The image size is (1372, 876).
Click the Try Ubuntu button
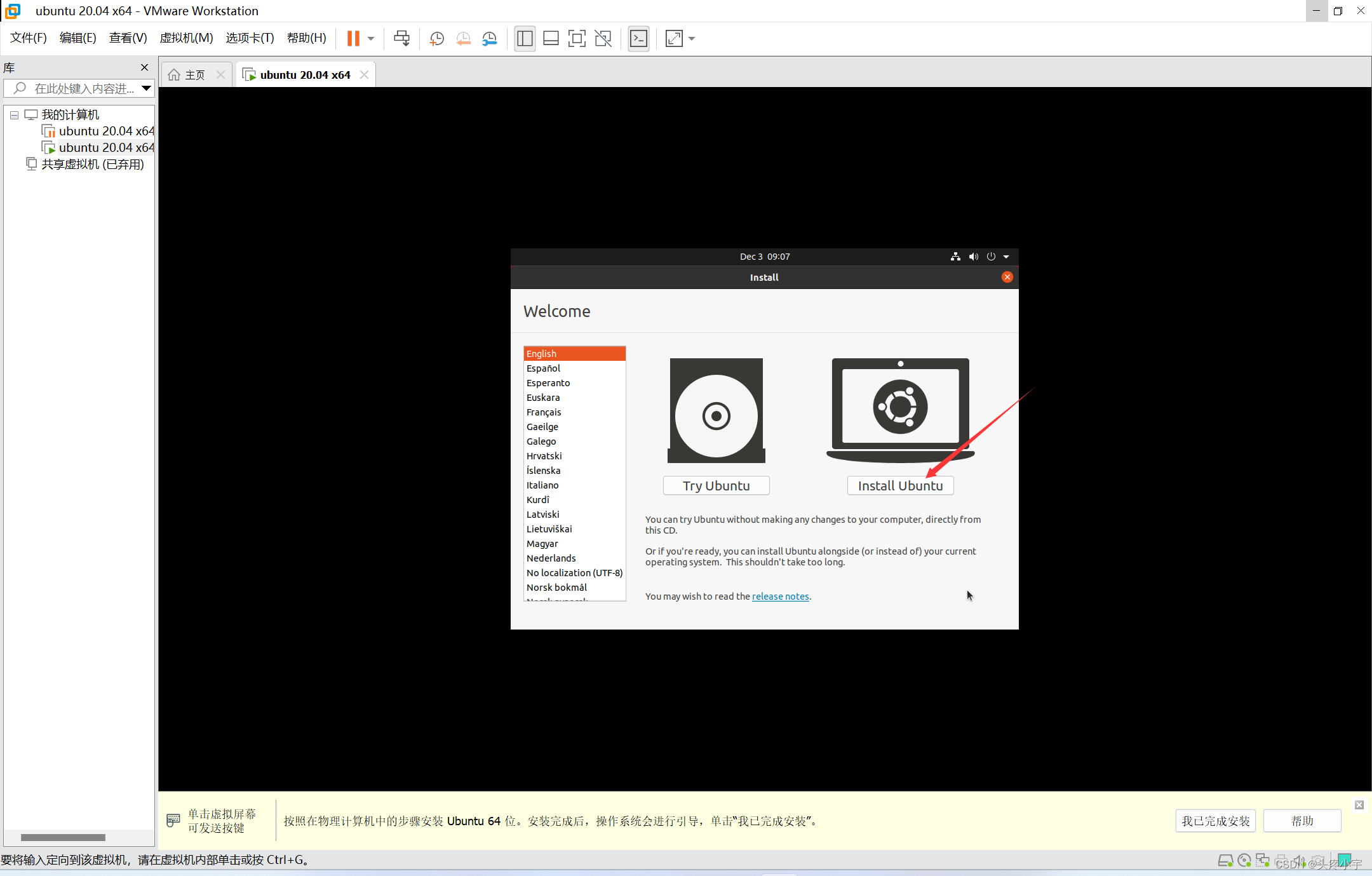coord(716,486)
